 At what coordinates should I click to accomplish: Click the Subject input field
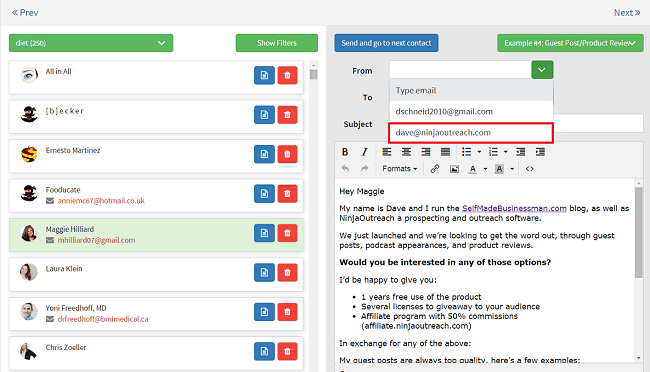599,124
